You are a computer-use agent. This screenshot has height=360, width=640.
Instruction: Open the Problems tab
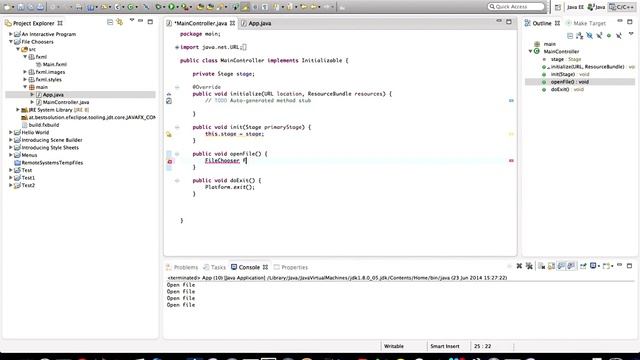182,267
